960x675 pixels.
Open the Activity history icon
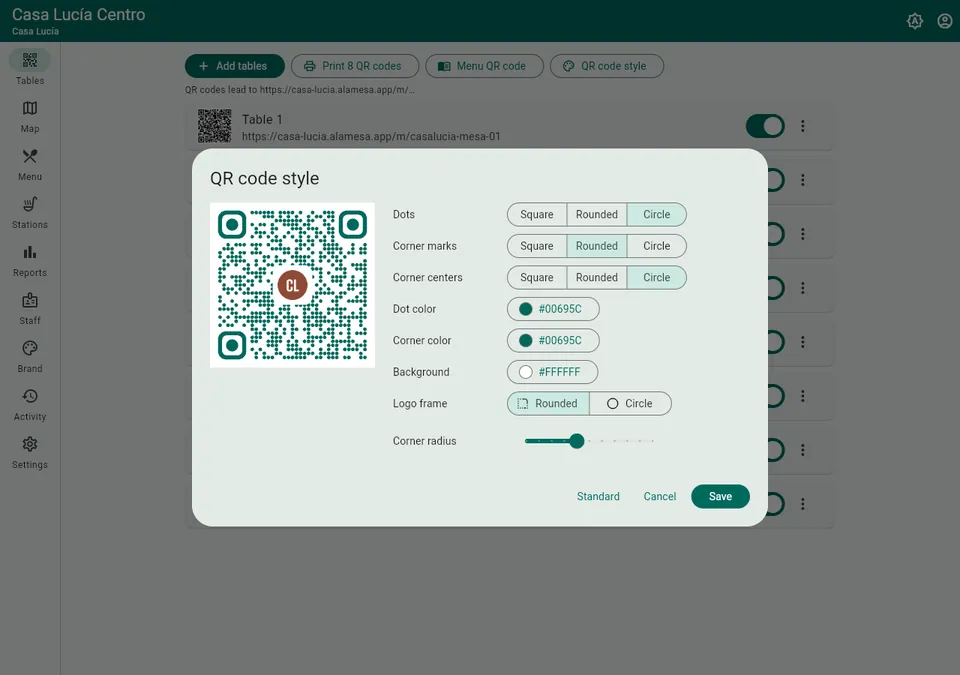29,396
